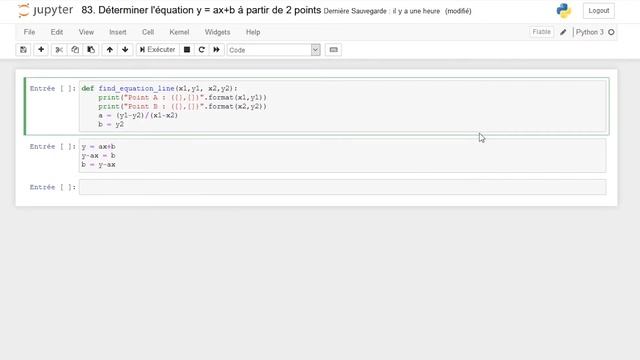Screen dimensions: 640x360
Task: Click the 'b = y-ax' line
Action: [x=98, y=164]
